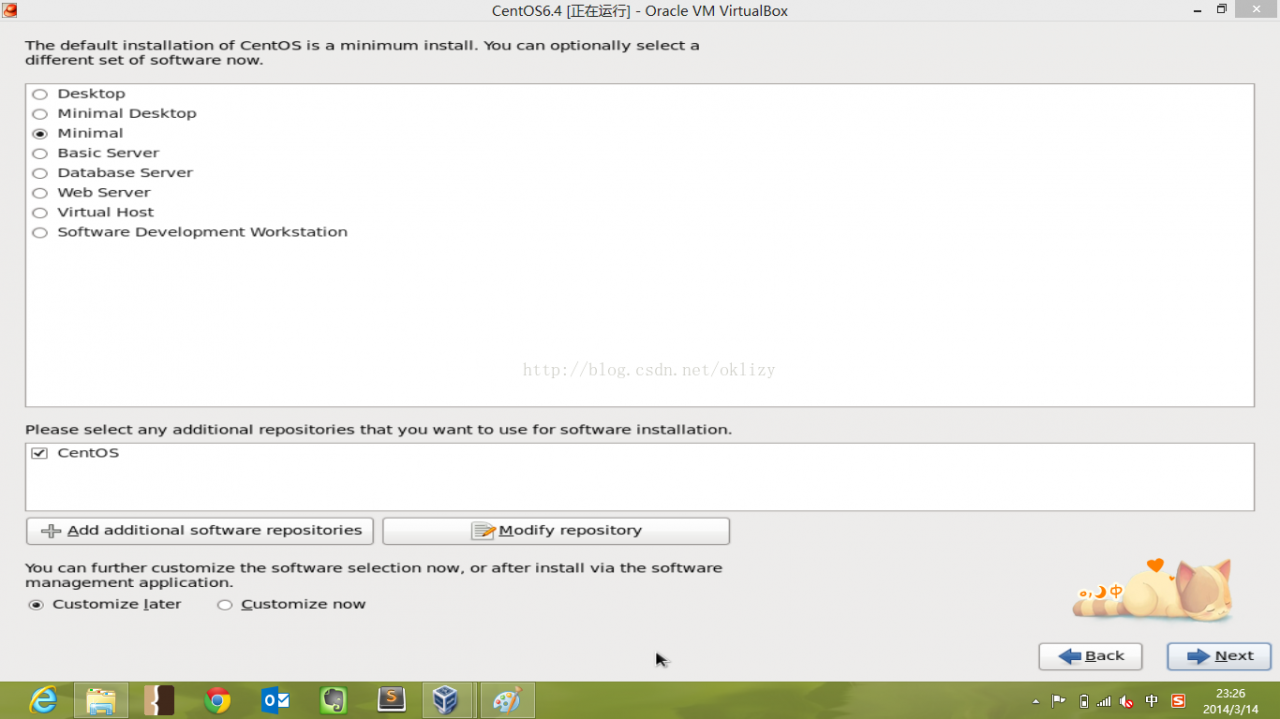Restore the VirtualBox window
1280x719 pixels.
(1221, 9)
